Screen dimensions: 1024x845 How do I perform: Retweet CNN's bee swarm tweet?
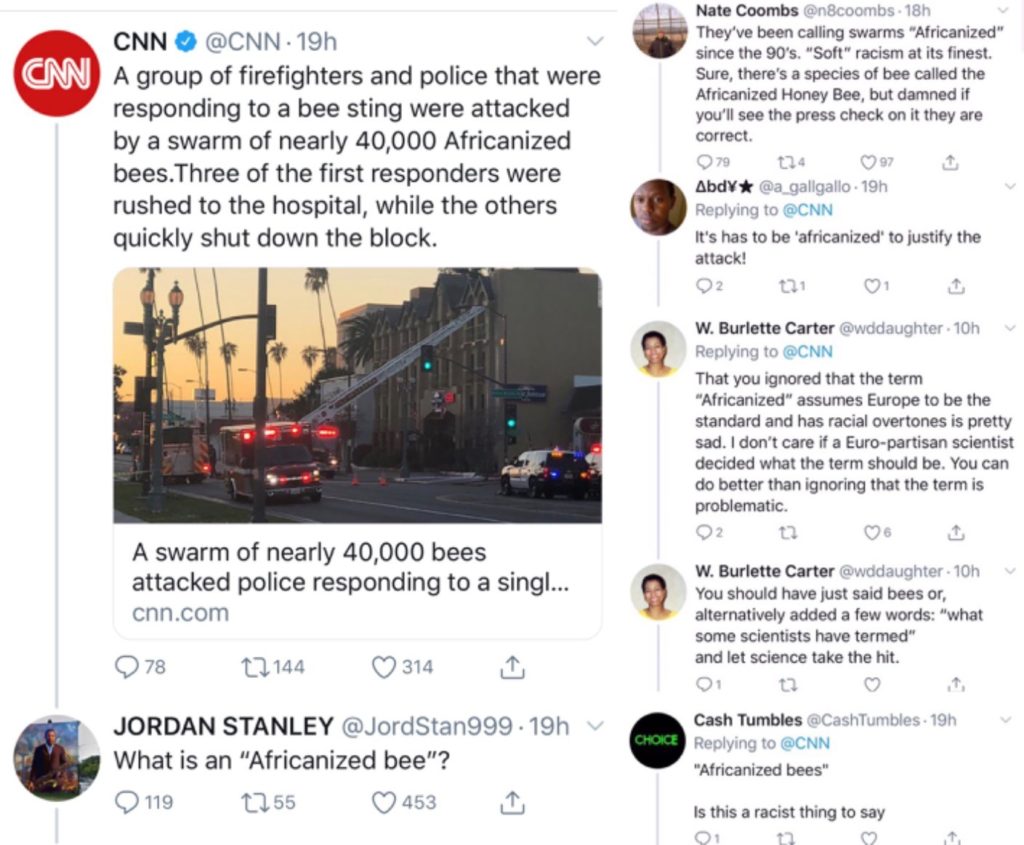(258, 666)
